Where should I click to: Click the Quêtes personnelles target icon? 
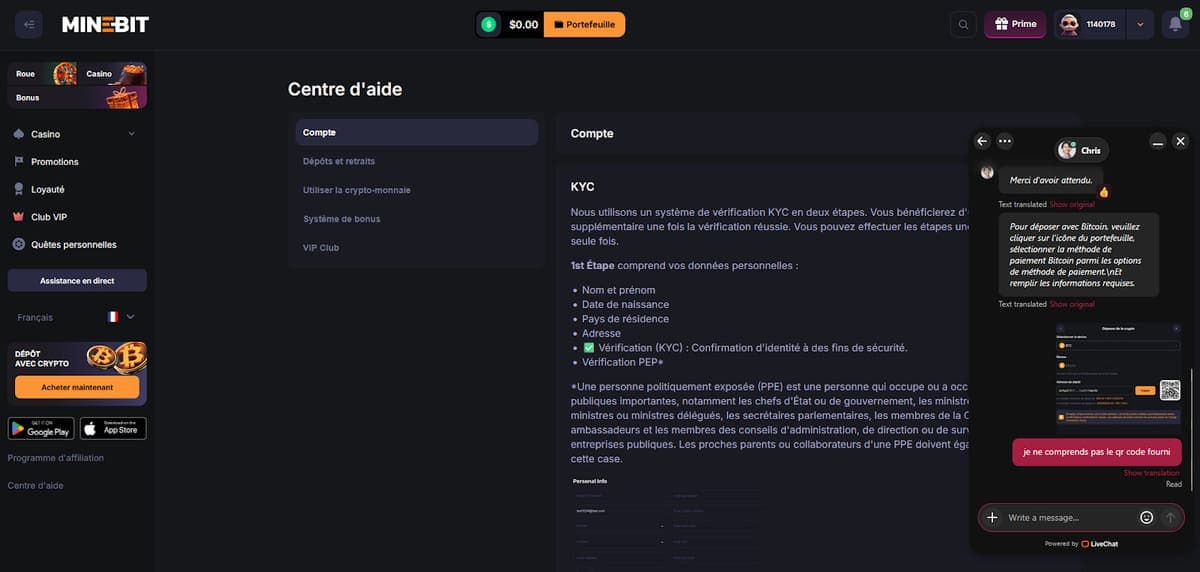tap(19, 244)
